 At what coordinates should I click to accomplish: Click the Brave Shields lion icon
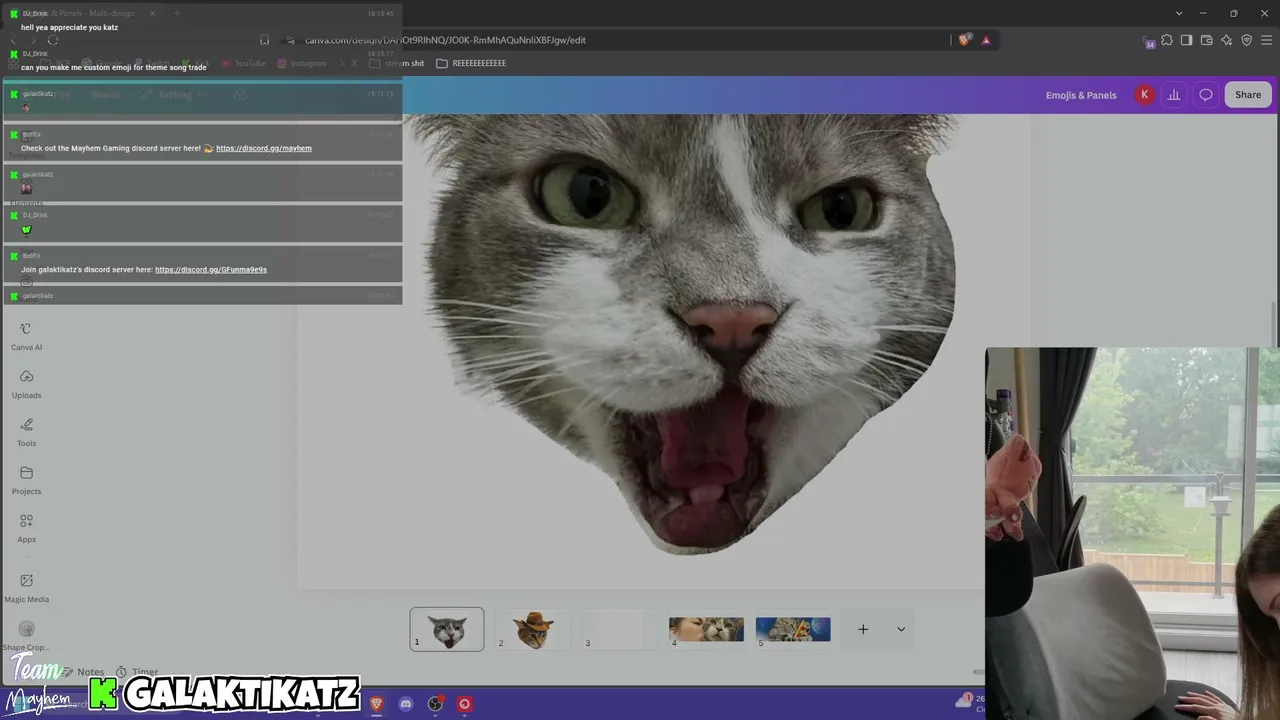pos(964,40)
